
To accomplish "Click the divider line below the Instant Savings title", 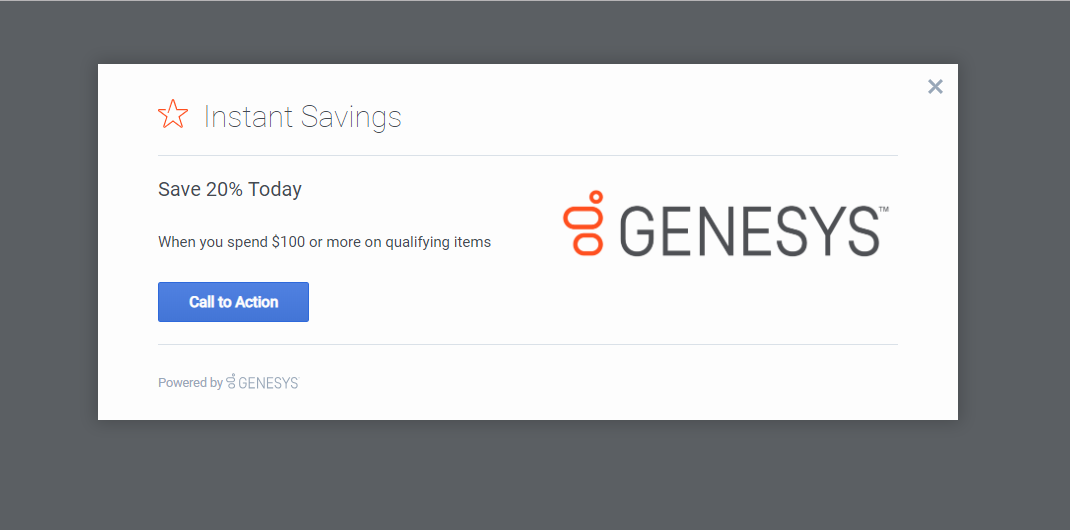I will click(527, 156).
